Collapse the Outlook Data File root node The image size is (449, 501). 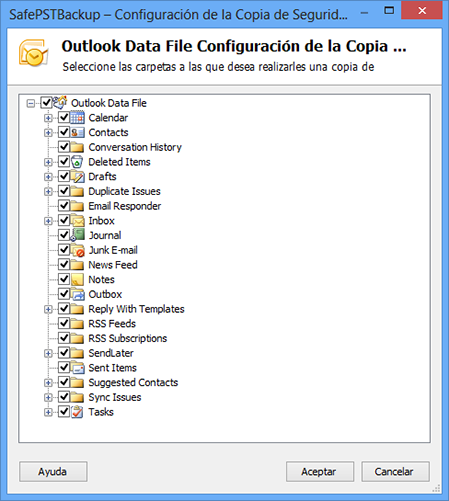[31, 103]
